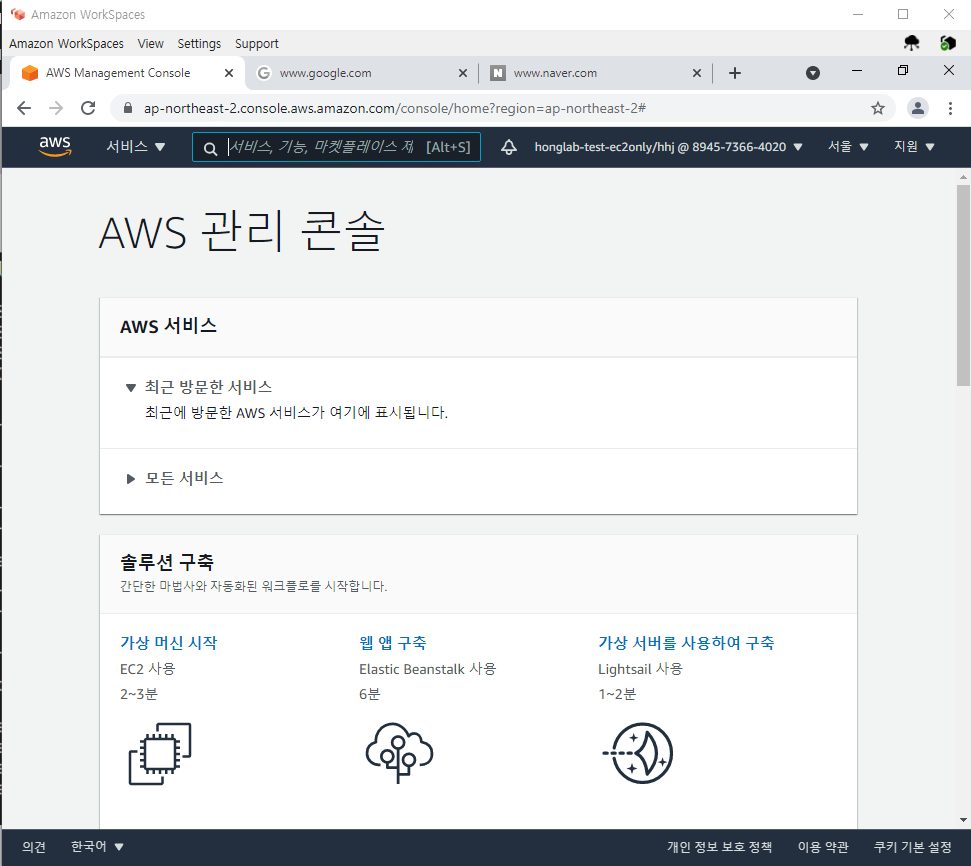Click the WorkSpaces green-check cube icon
This screenshot has width=971, height=866.
click(x=947, y=43)
